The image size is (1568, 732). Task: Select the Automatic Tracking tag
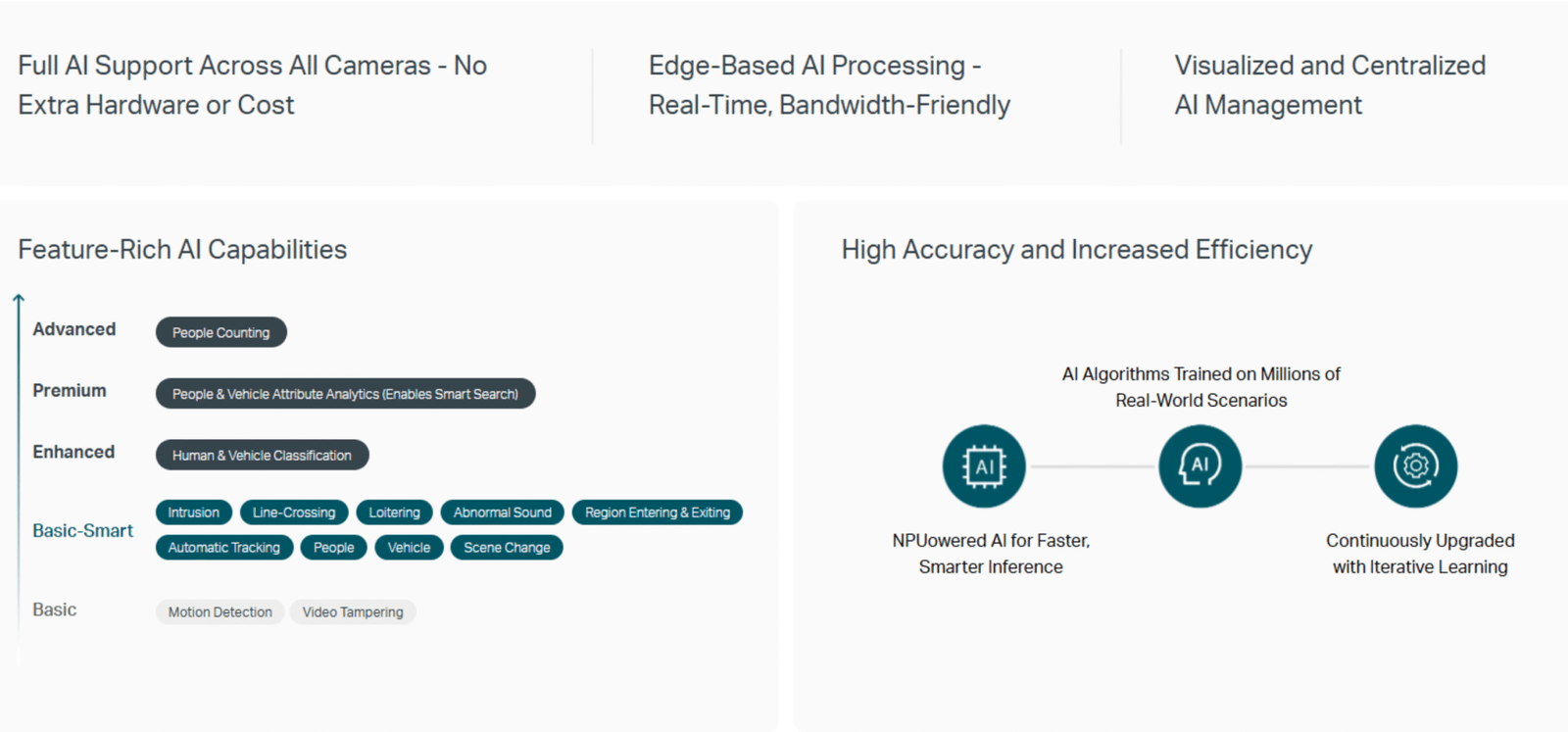[x=223, y=548]
